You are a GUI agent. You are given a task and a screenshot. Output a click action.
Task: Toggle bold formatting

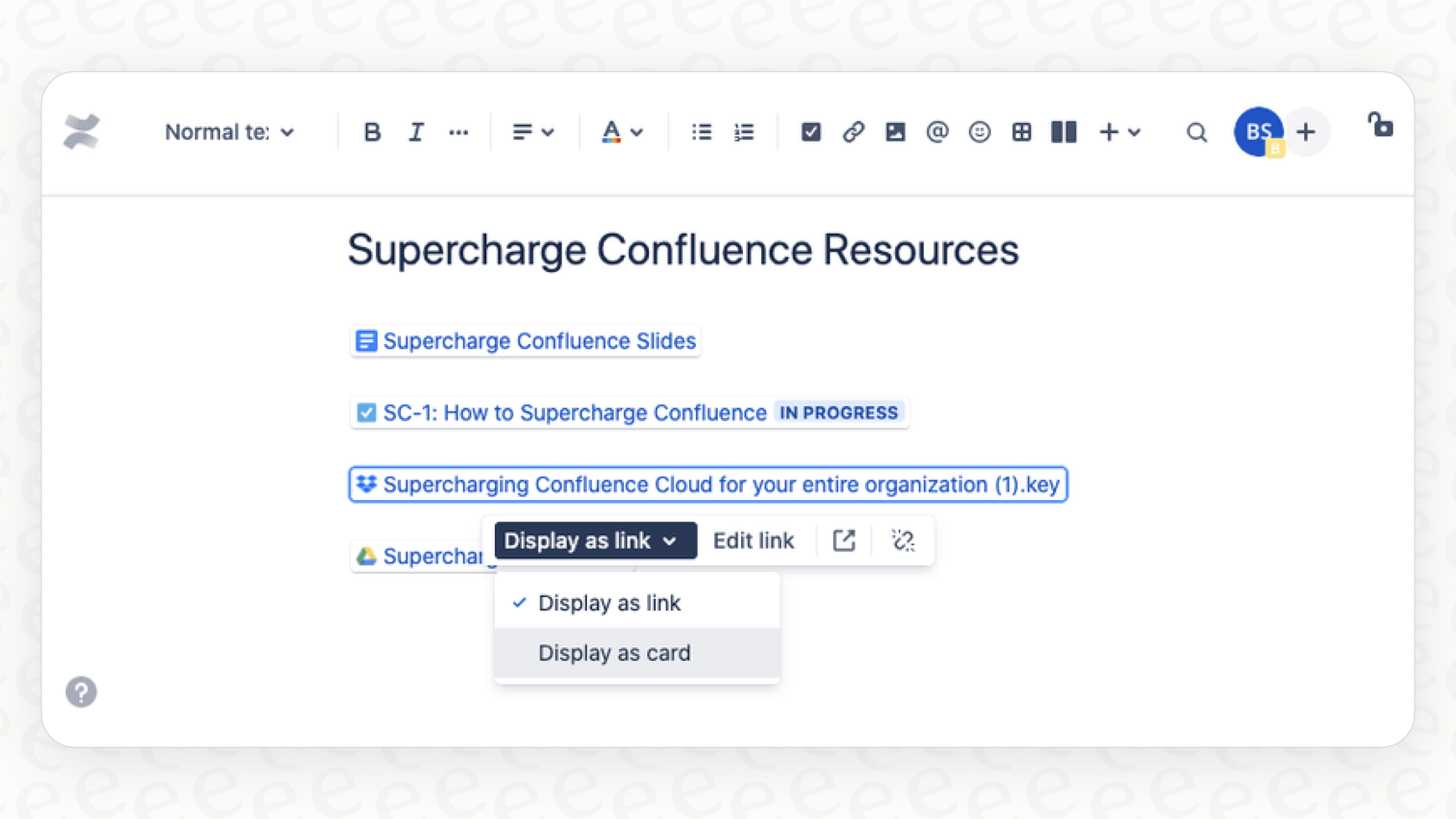click(x=372, y=132)
